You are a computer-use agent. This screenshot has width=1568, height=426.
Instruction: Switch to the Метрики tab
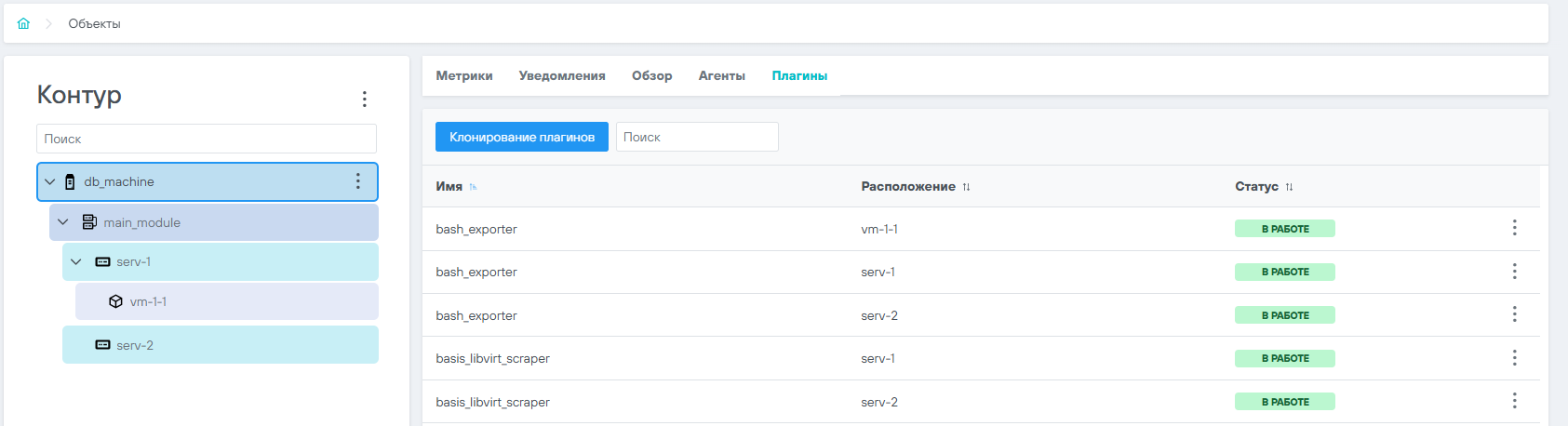(x=464, y=75)
